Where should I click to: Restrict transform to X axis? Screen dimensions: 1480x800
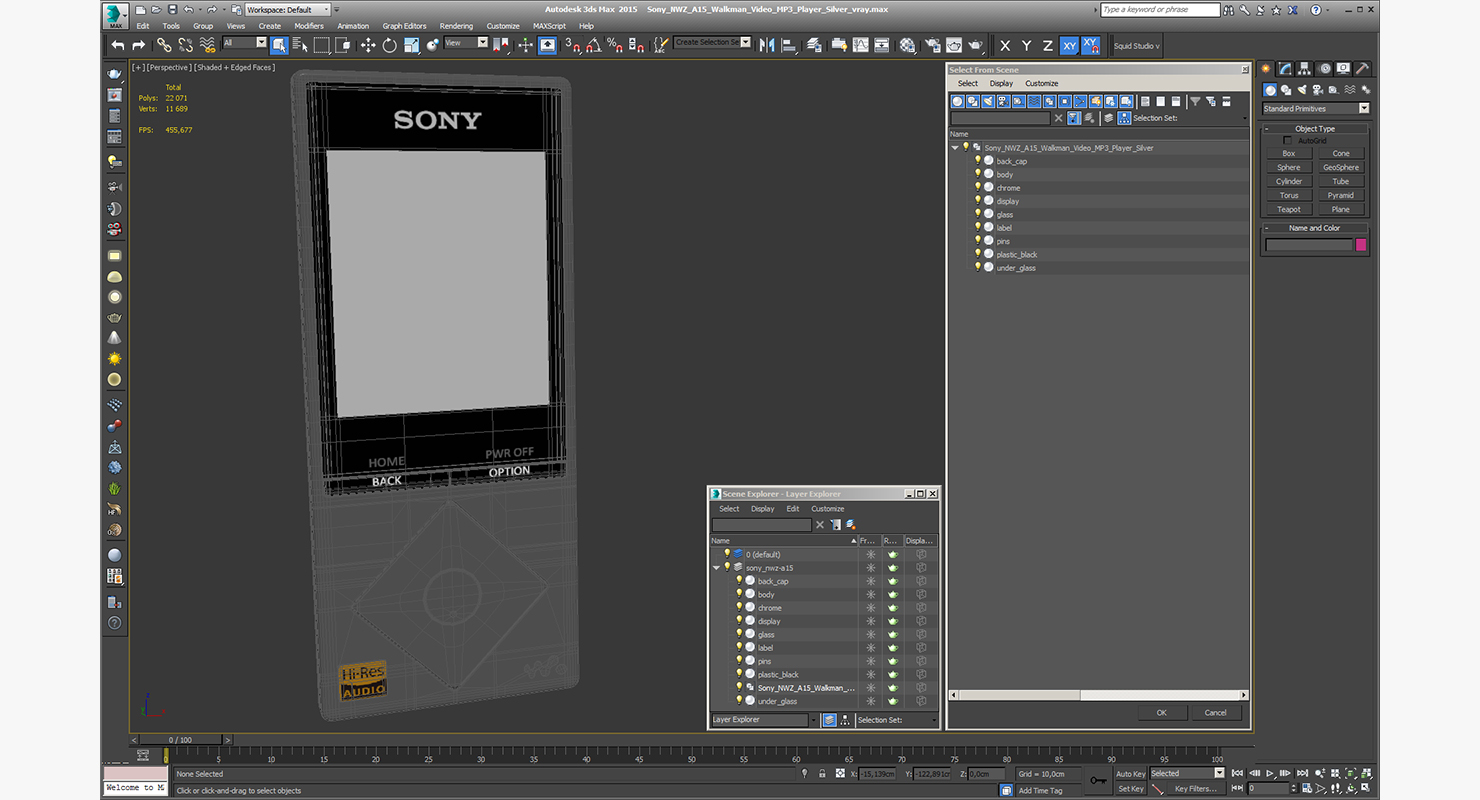click(x=1005, y=46)
